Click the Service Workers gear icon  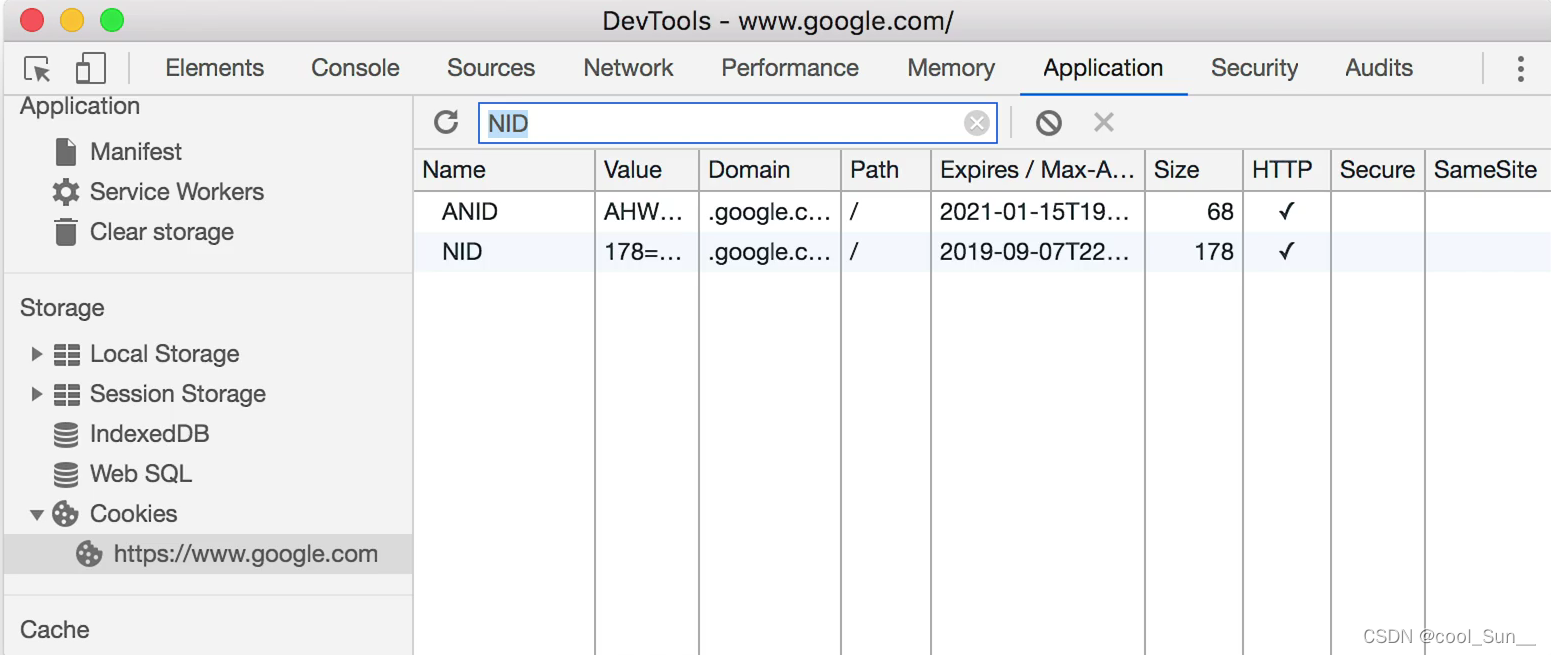pos(66,192)
